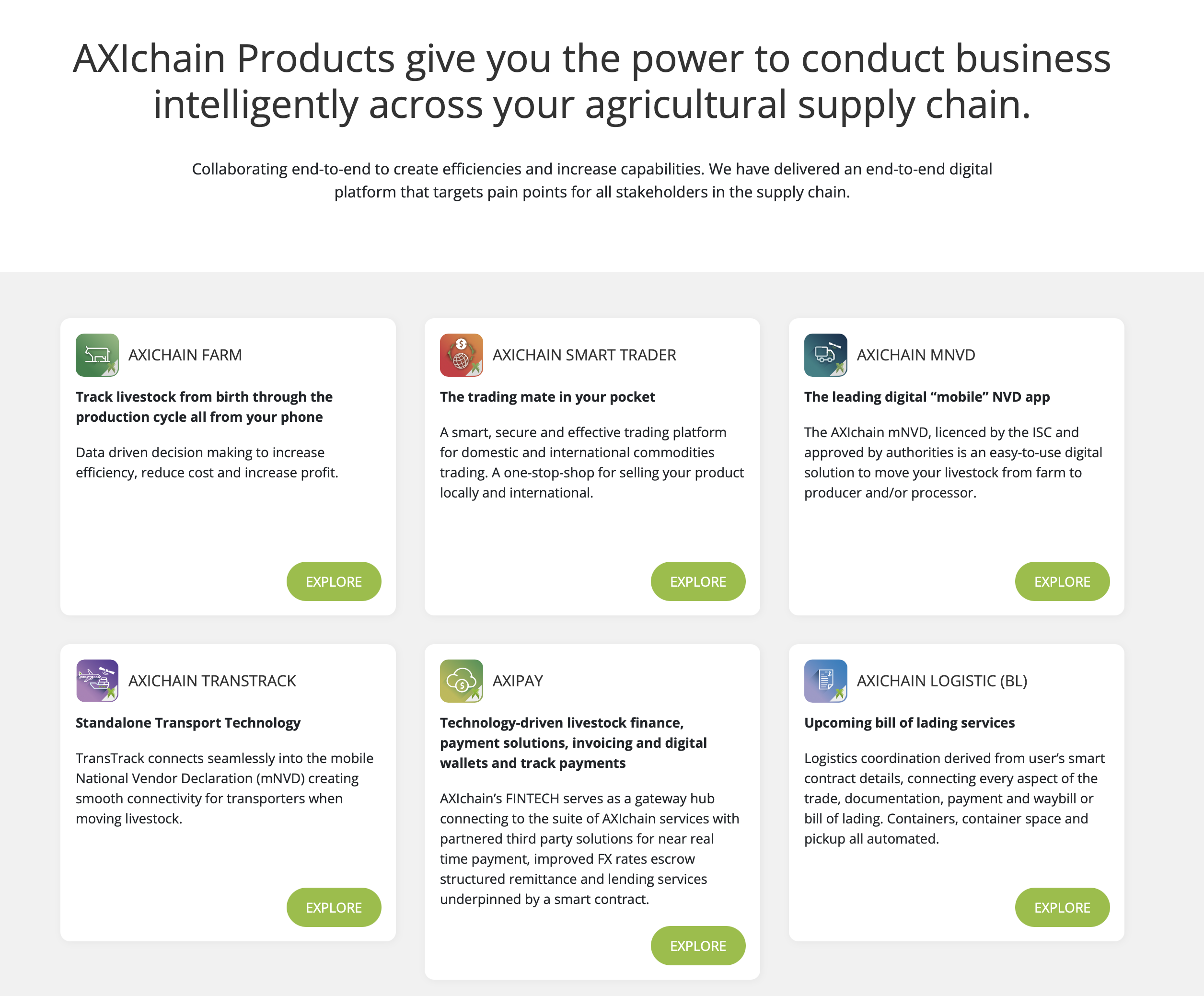Click the AXIchain Farm cattle icon
Screen dimensions: 1204x996
97,355
